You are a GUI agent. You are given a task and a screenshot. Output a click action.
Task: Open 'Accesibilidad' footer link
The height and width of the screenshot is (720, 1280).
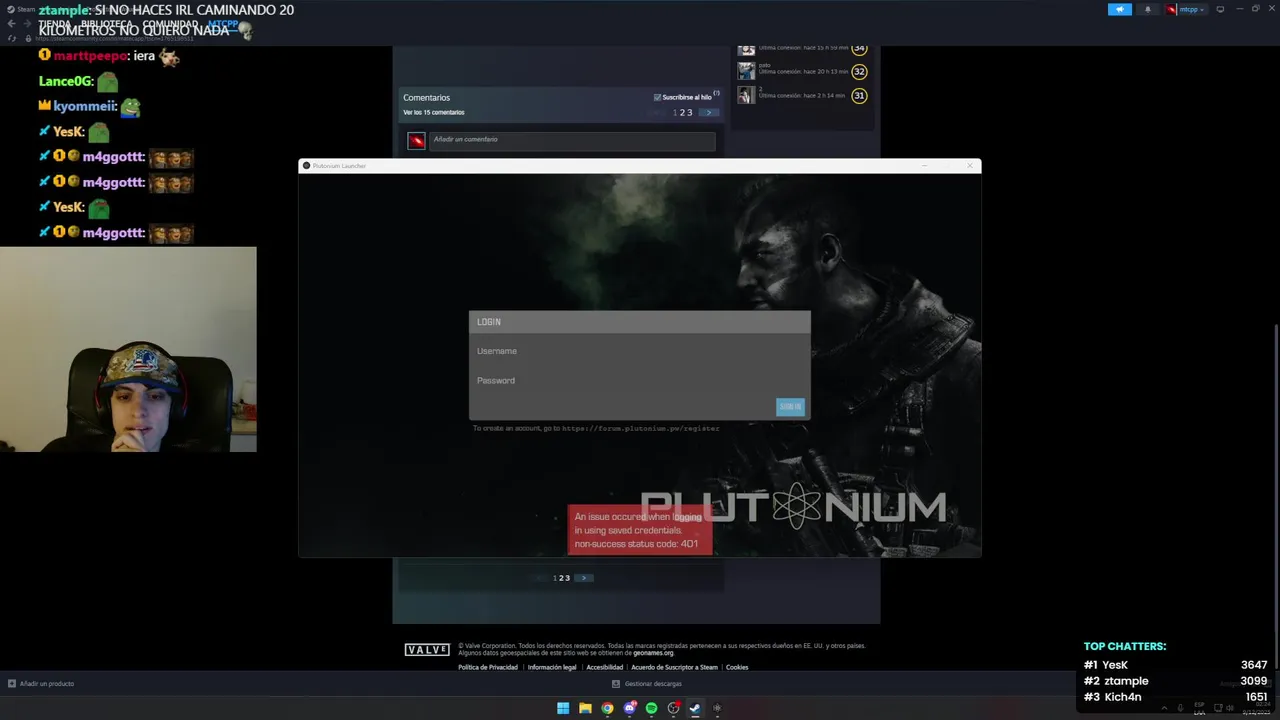(605, 667)
